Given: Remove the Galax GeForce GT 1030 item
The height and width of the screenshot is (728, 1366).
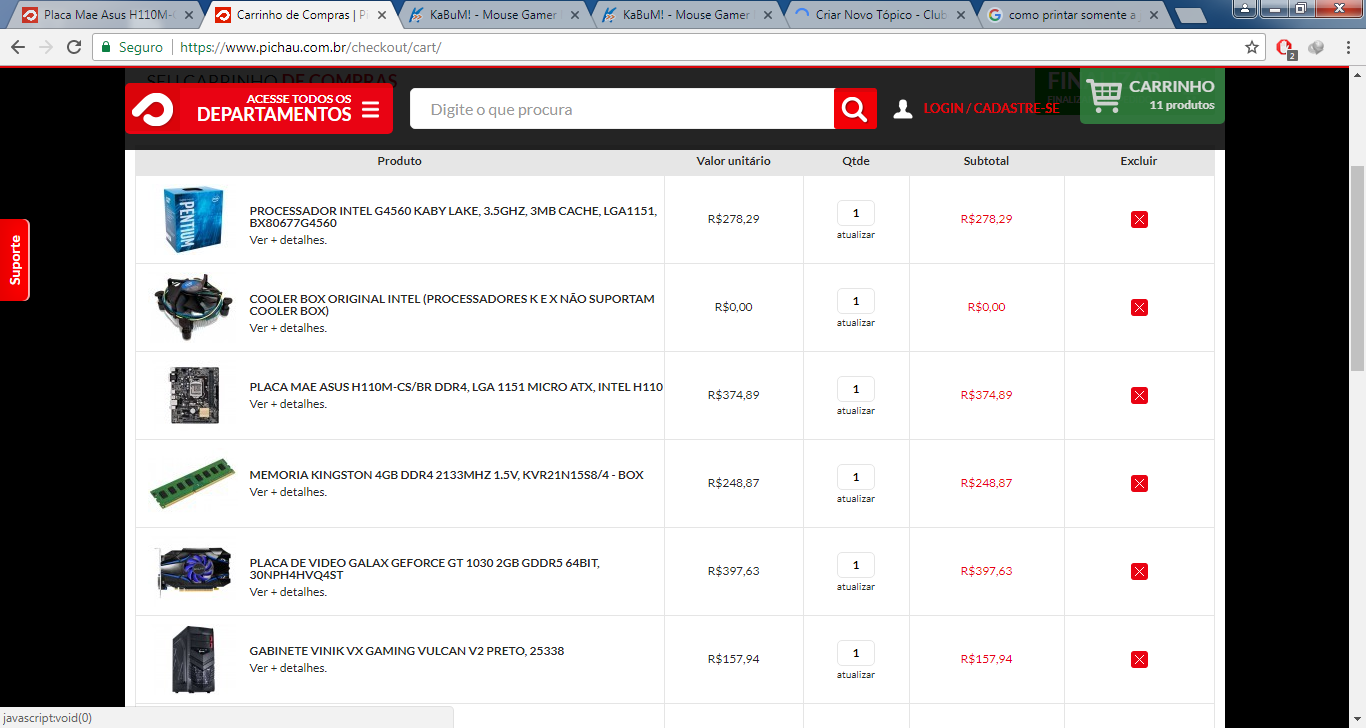Looking at the screenshot, I should pyautogui.click(x=1139, y=571).
